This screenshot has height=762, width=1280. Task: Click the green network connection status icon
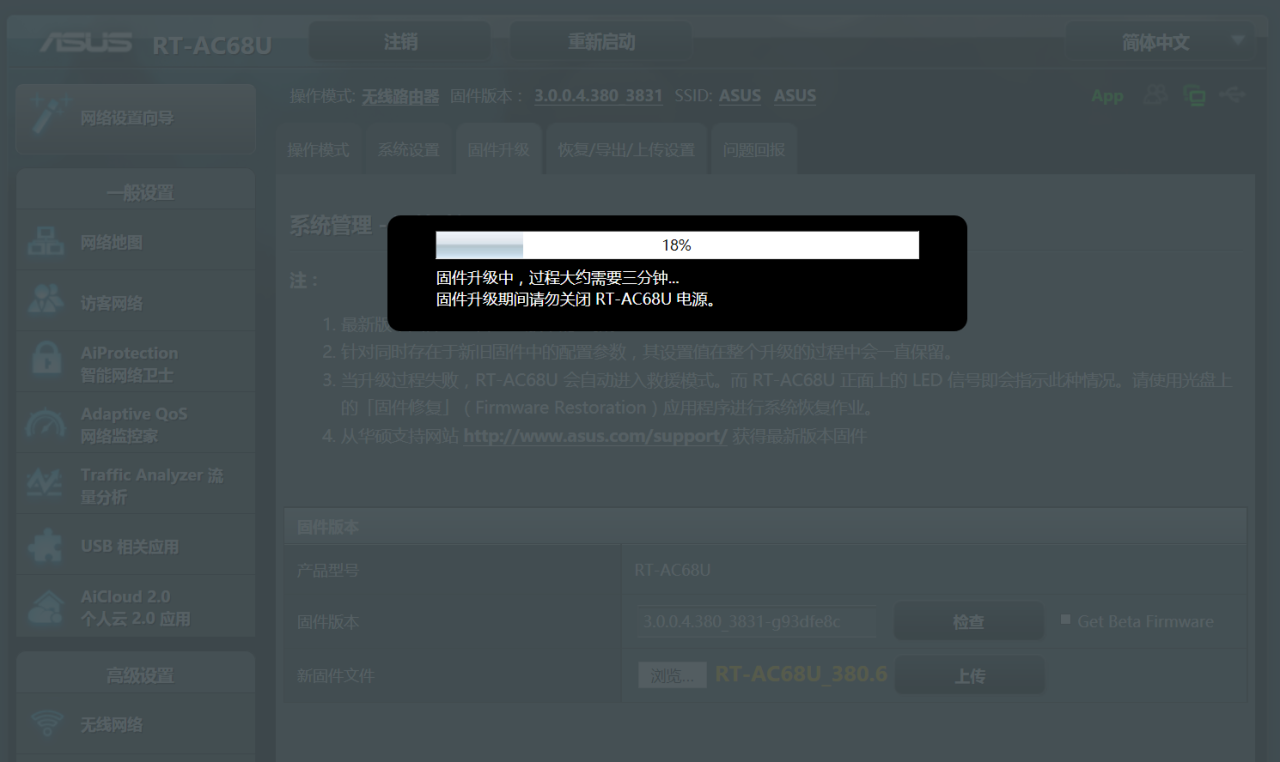[x=1194, y=95]
